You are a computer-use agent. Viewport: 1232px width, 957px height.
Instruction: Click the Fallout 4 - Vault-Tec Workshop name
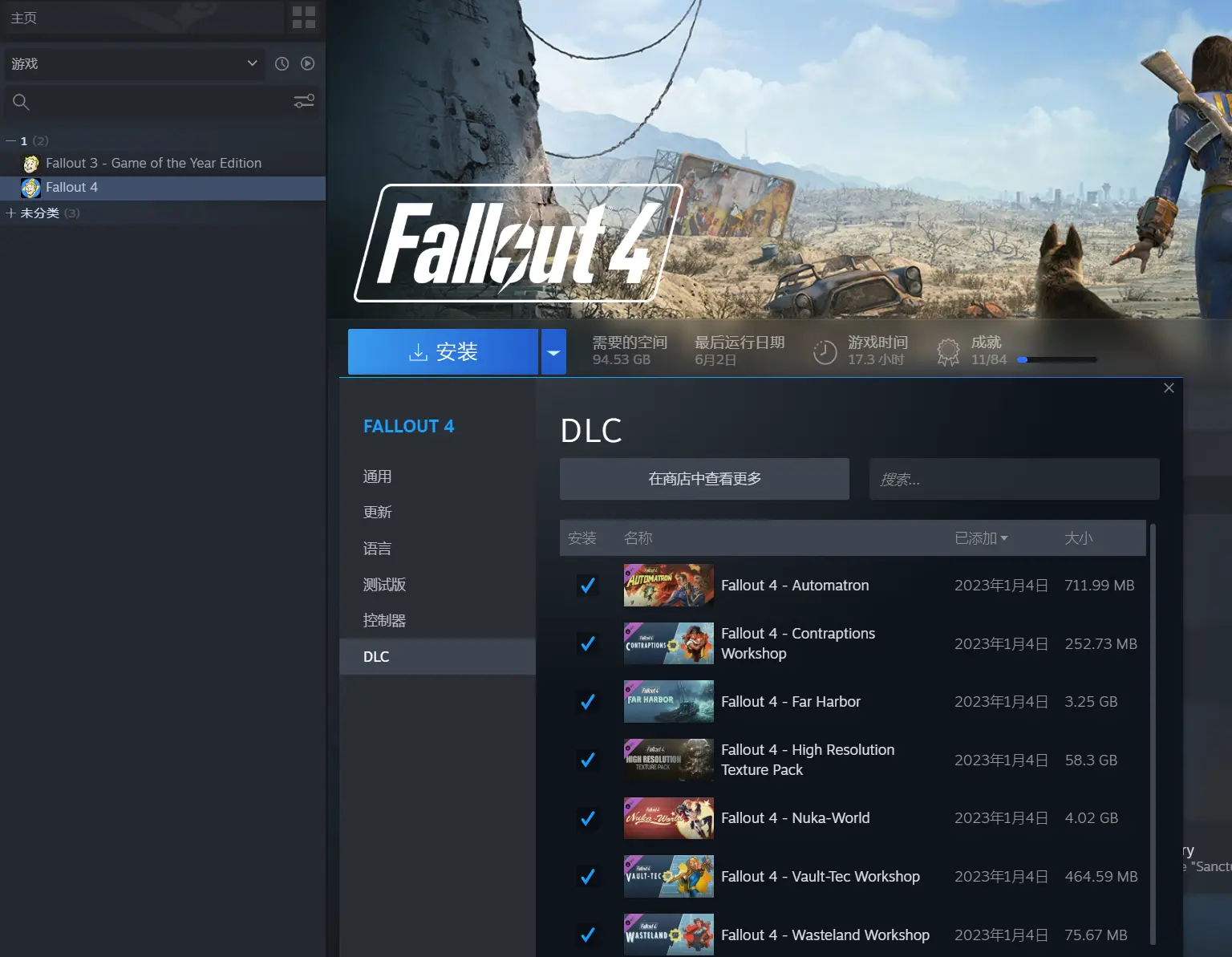coord(821,877)
